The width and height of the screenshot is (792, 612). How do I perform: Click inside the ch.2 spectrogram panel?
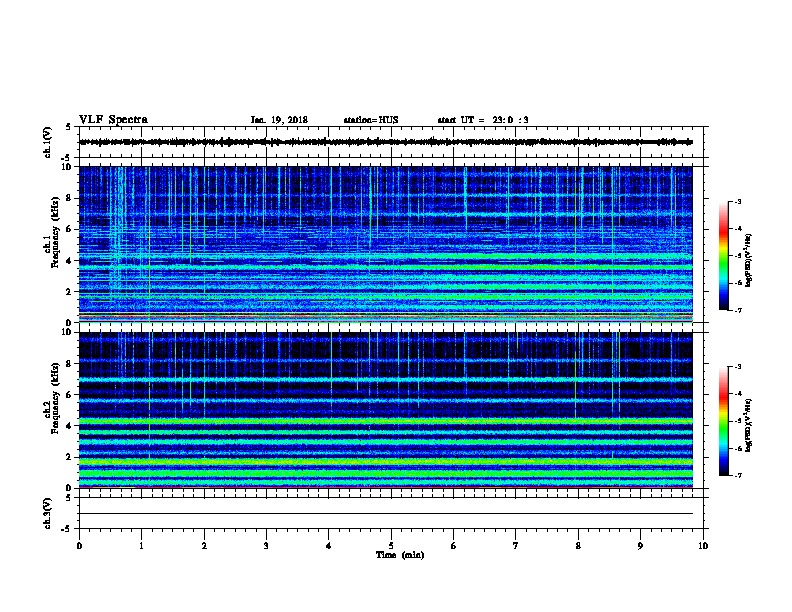(385, 410)
